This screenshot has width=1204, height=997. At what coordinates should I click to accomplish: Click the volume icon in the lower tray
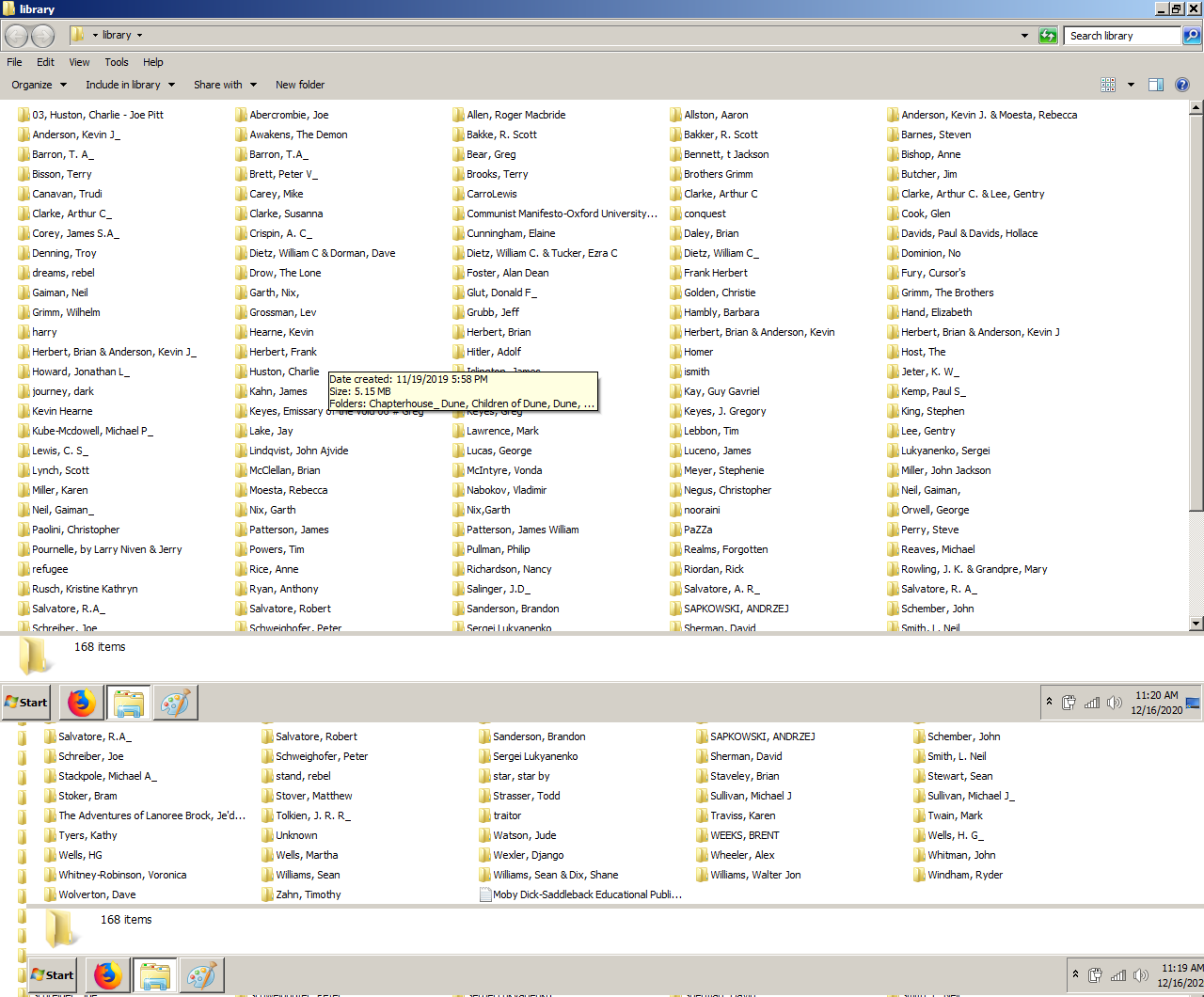tap(1141, 975)
